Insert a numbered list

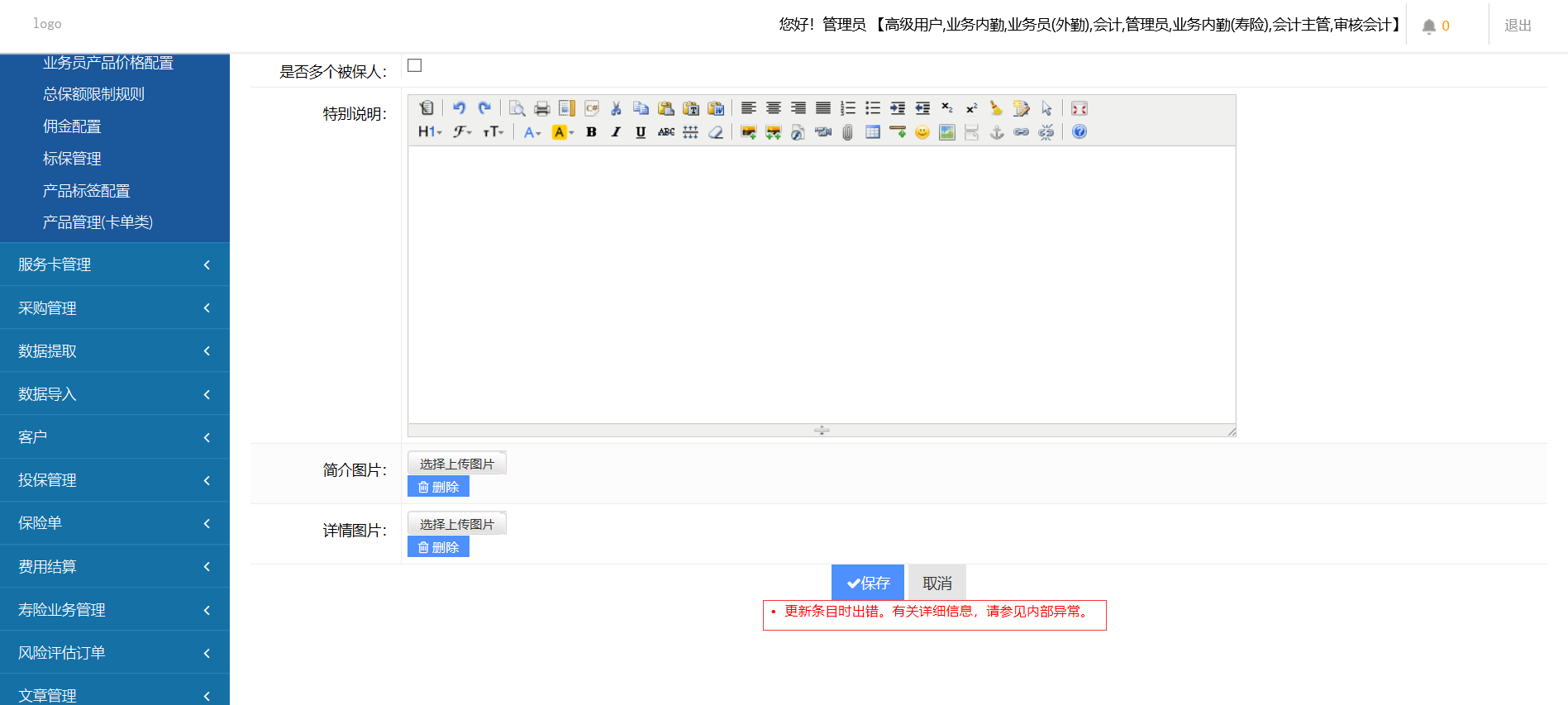click(848, 108)
